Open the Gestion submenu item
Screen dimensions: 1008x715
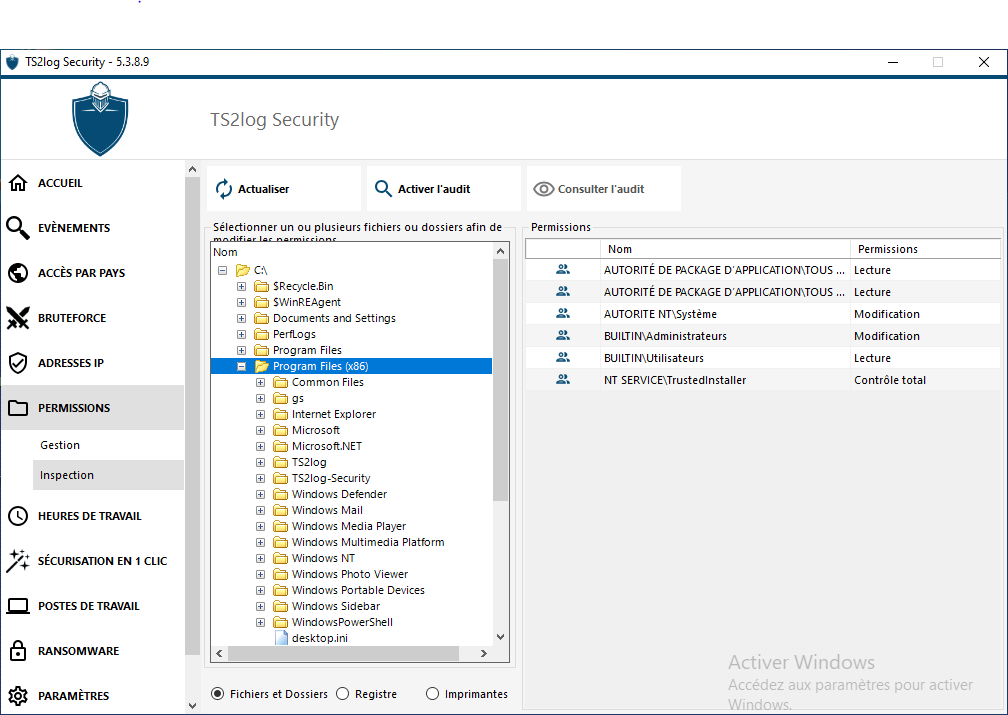click(x=108, y=445)
